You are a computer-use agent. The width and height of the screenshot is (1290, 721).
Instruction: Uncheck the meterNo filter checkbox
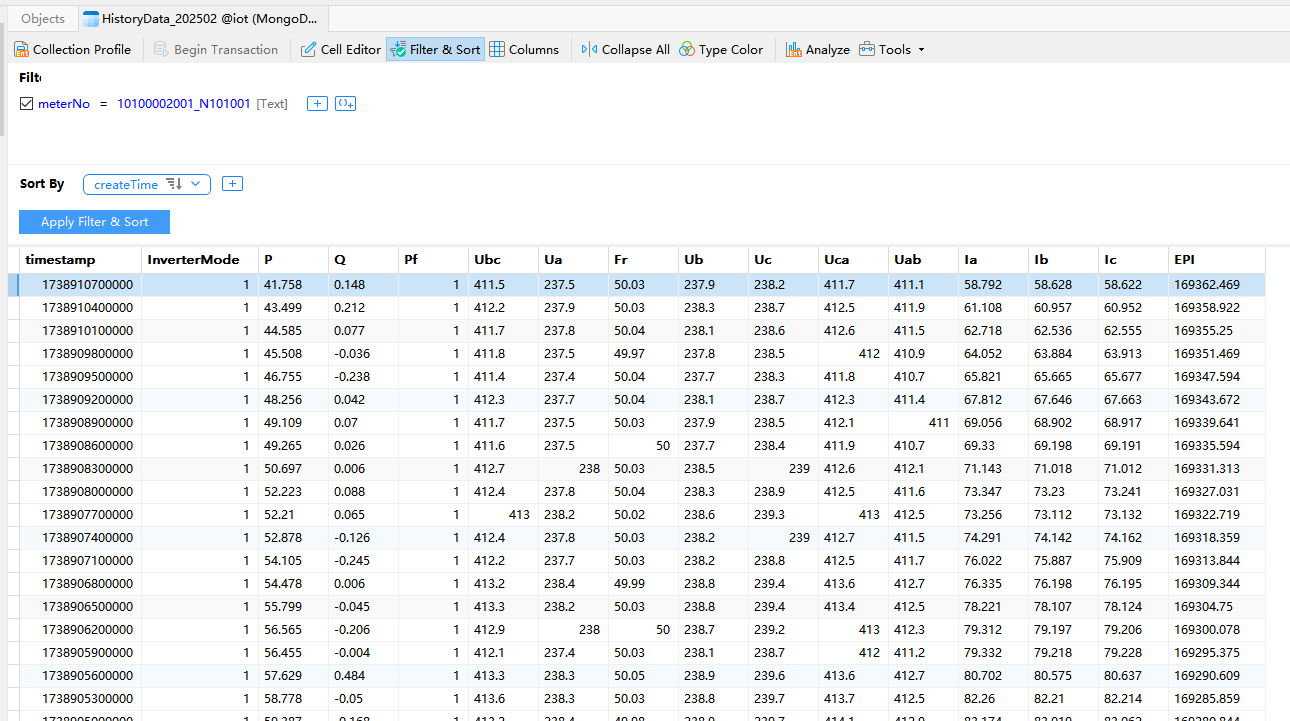point(27,104)
